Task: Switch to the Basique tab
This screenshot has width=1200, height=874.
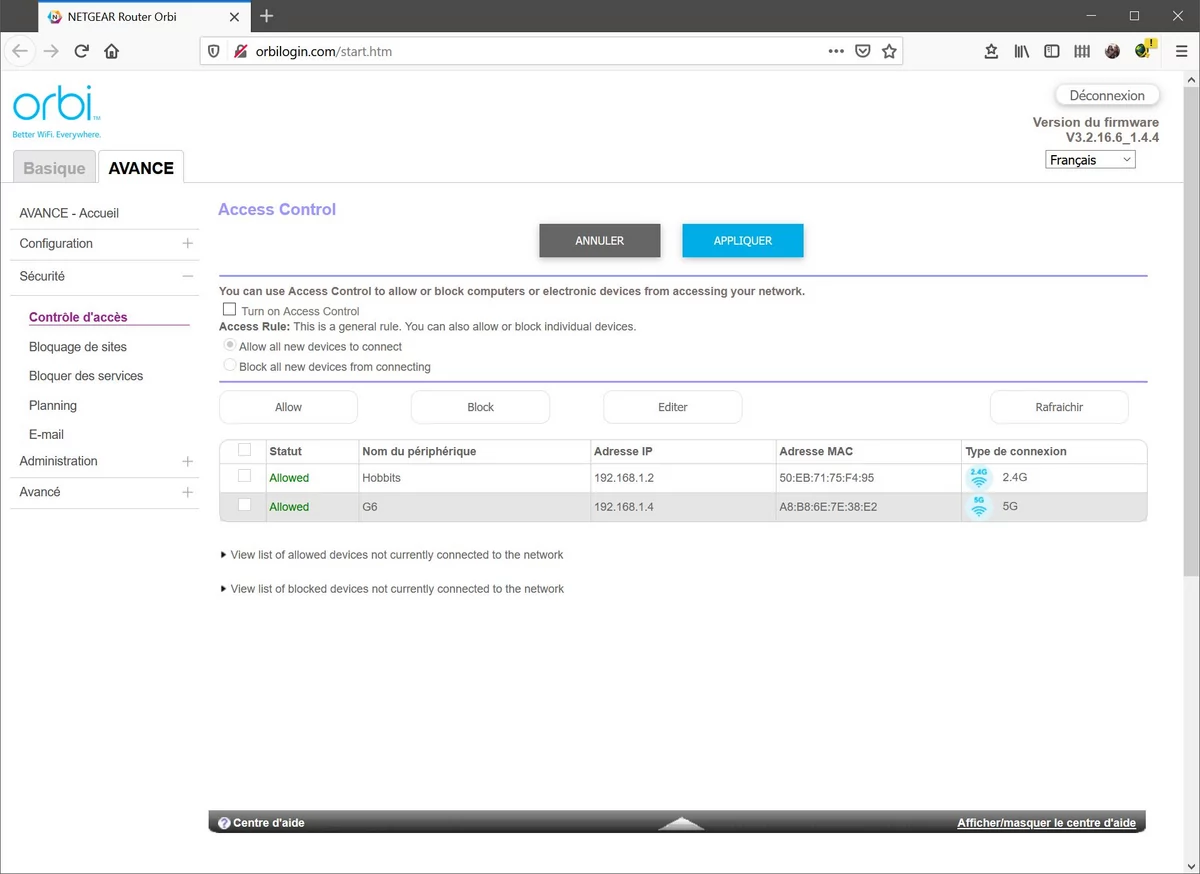Action: (54, 168)
